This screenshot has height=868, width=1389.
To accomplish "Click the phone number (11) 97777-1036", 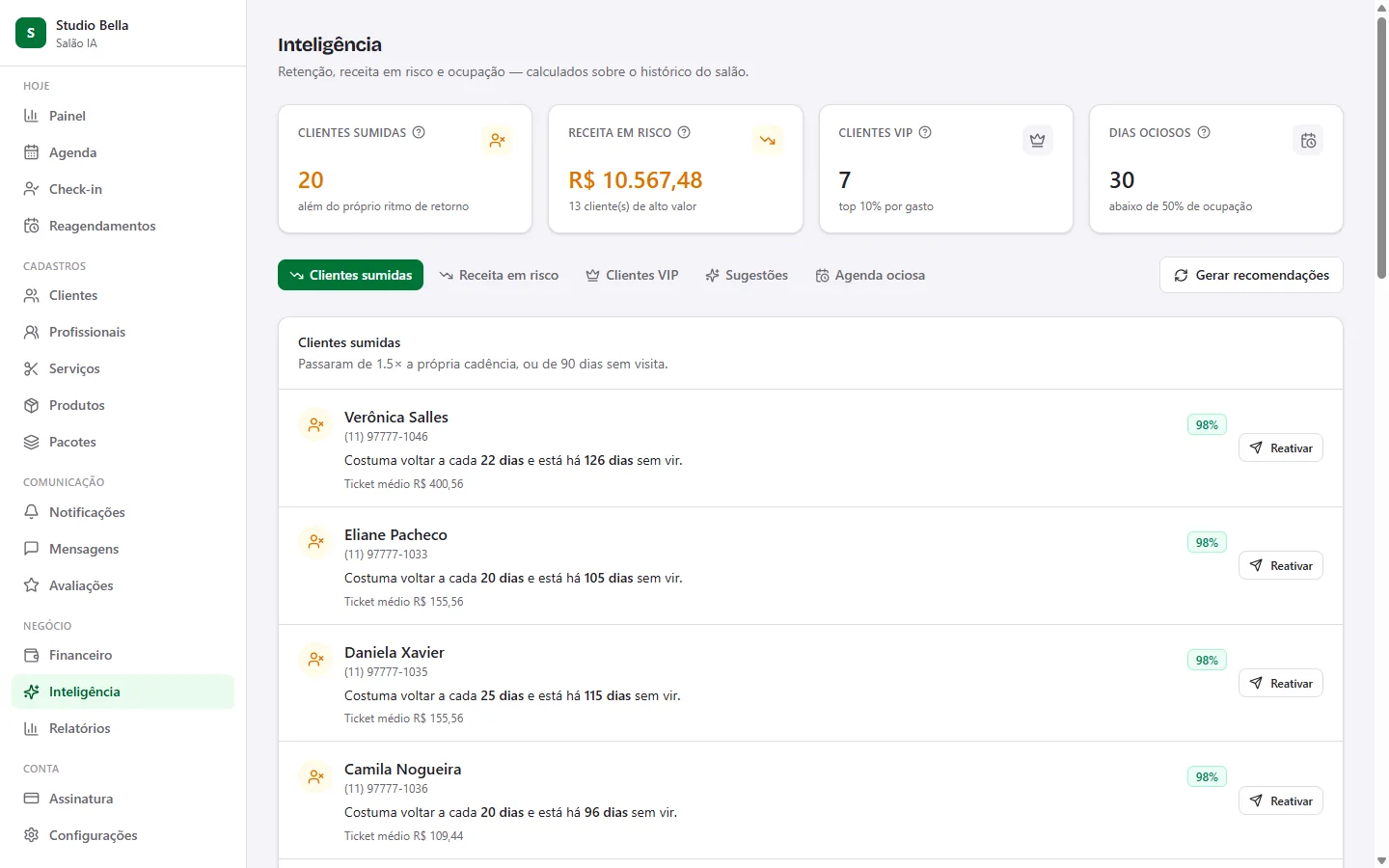I will 386,789.
